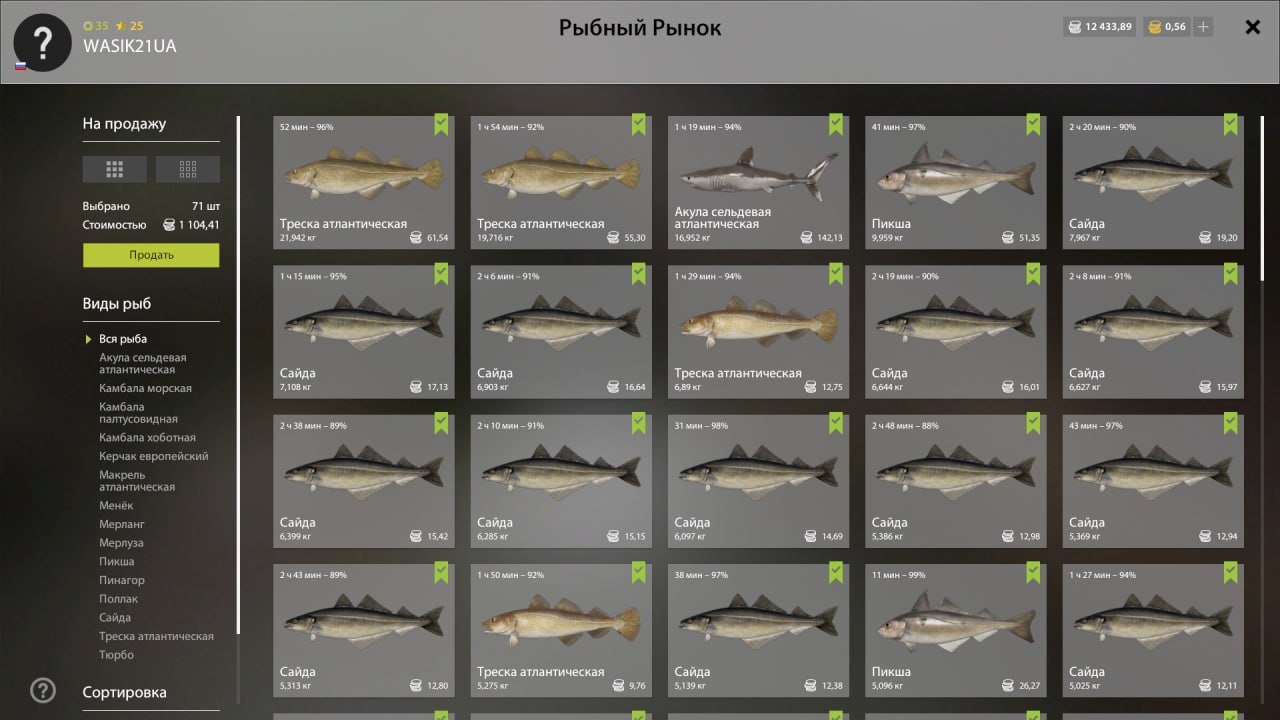Screen dimensions: 1280x720
Task: Filter fish list by Пикша
Action: tap(116, 562)
